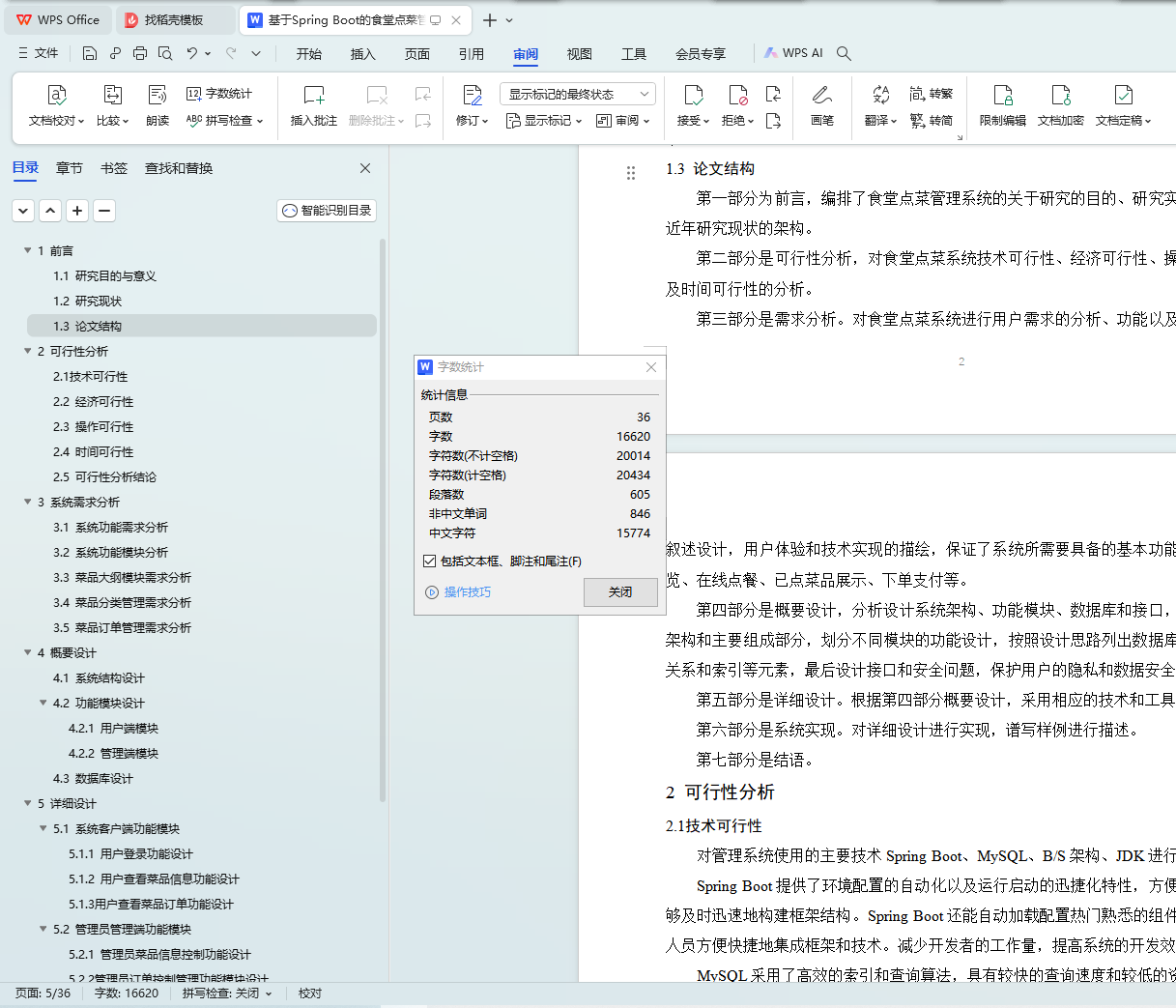Switch to the 找稻壳模板 window tab
Viewport: 1176px width, 1008px height.
(174, 20)
